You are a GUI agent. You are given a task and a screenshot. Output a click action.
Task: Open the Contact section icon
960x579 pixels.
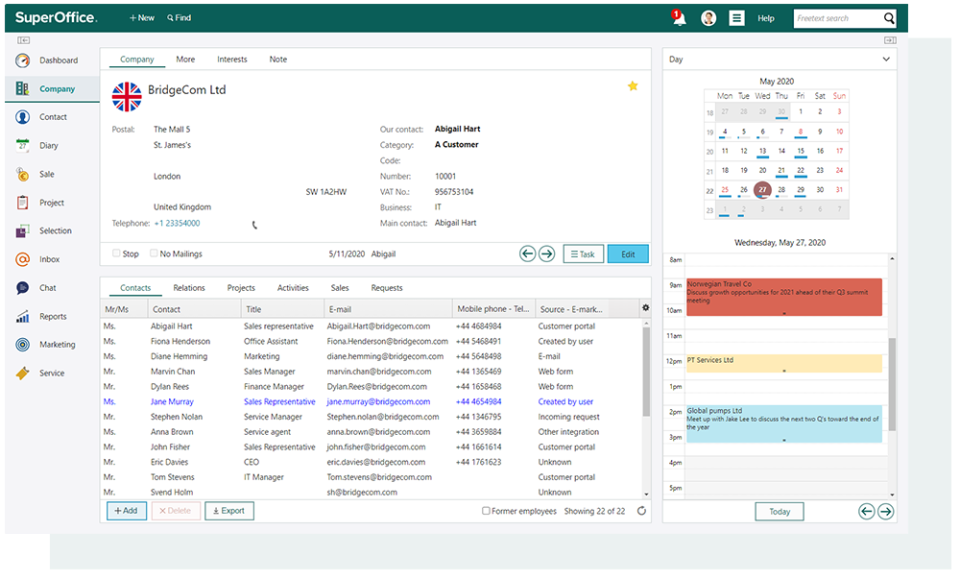(23, 117)
